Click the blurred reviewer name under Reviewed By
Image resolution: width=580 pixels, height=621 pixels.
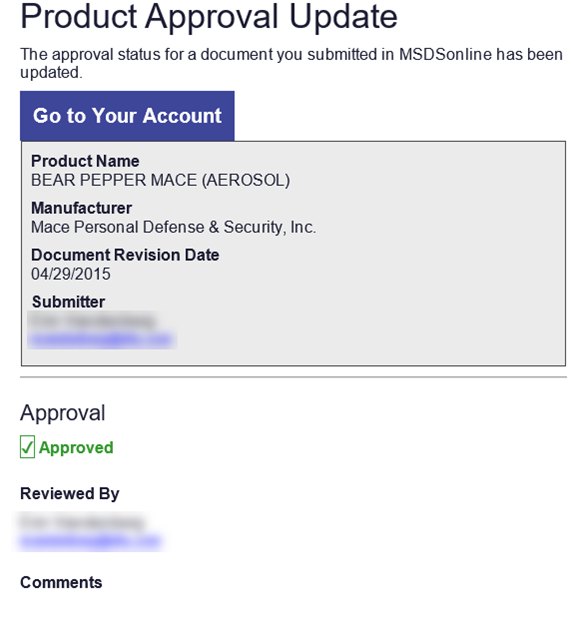coord(81,522)
